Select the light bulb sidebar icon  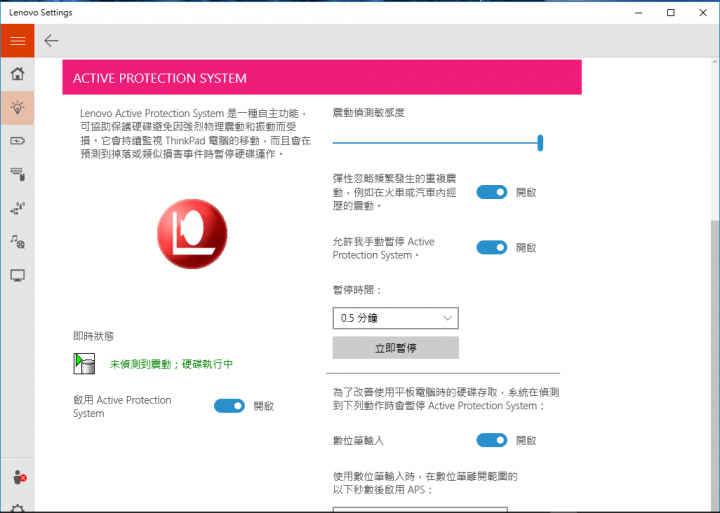point(17,108)
